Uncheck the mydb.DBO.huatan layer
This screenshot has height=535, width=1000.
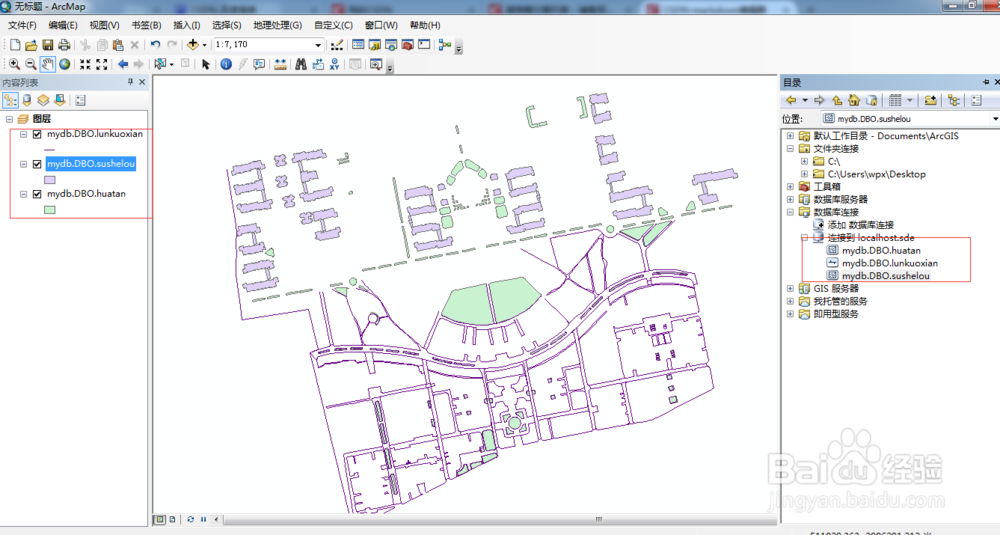37,194
